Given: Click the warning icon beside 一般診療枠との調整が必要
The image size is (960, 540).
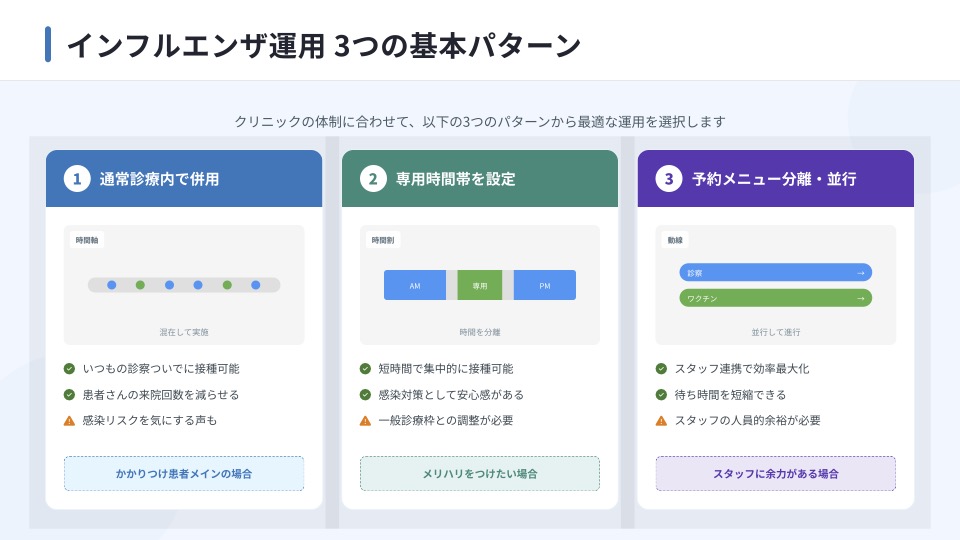Looking at the screenshot, I should (365, 421).
